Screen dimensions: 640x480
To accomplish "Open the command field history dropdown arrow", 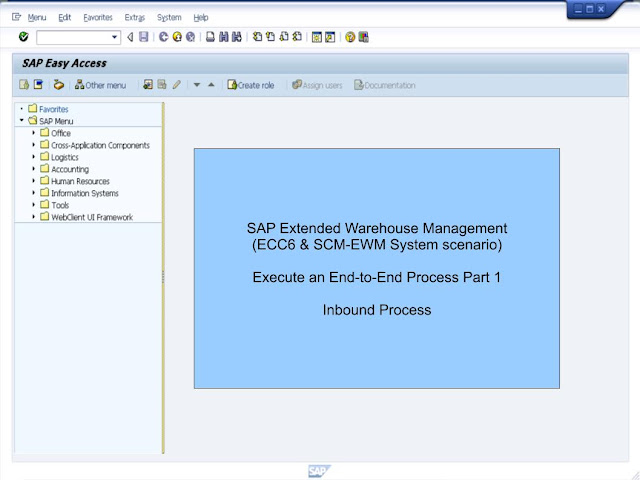I will [115, 38].
